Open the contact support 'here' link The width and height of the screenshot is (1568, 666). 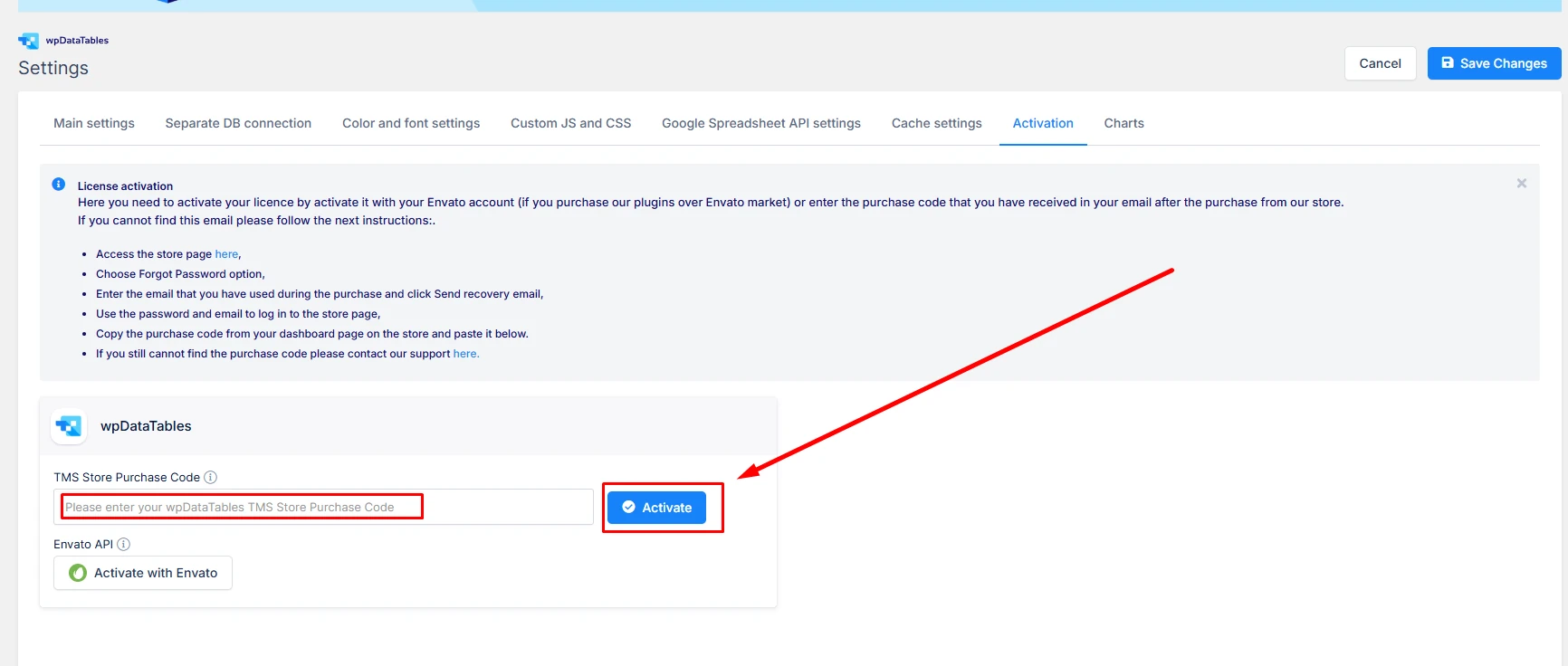465,354
